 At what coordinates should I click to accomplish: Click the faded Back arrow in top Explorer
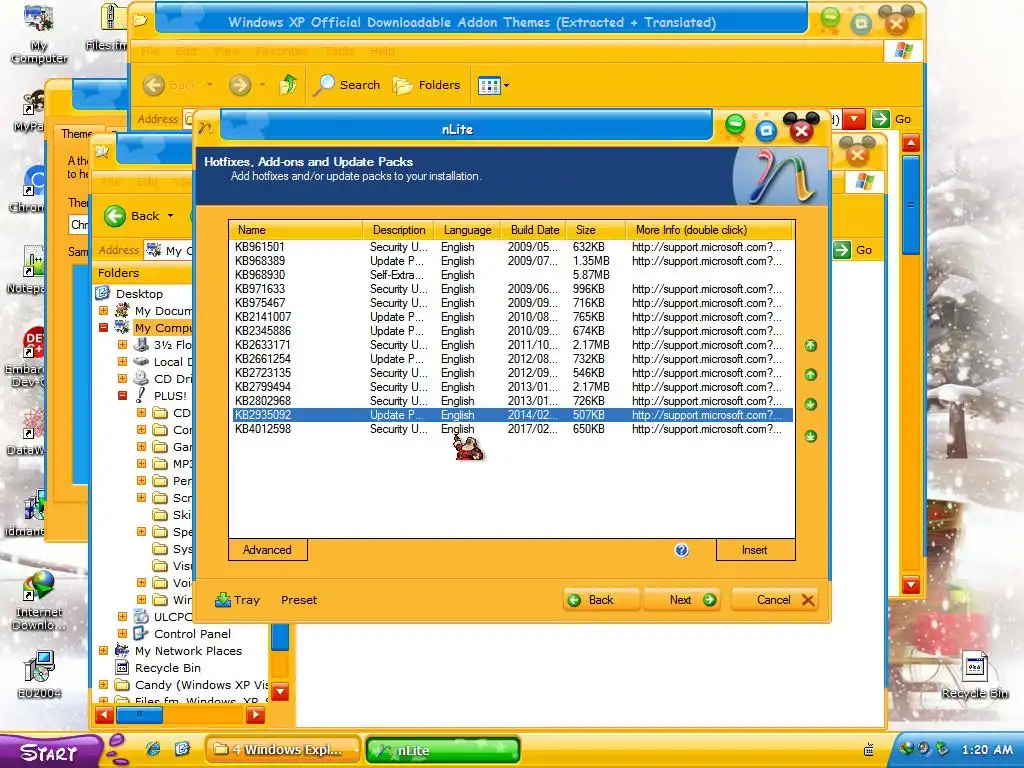(x=154, y=85)
